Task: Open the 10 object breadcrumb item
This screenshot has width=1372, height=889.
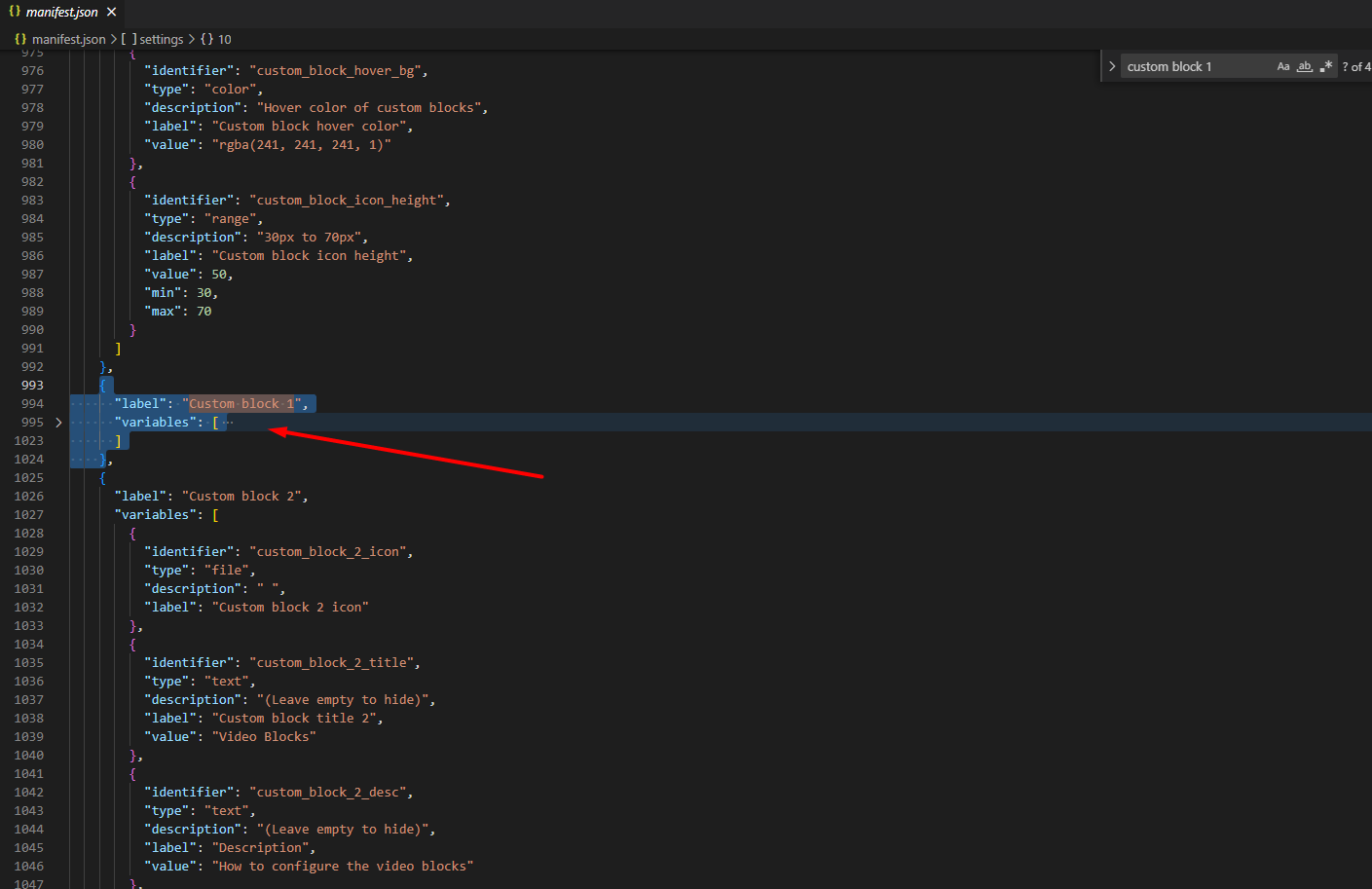Action: click(224, 39)
